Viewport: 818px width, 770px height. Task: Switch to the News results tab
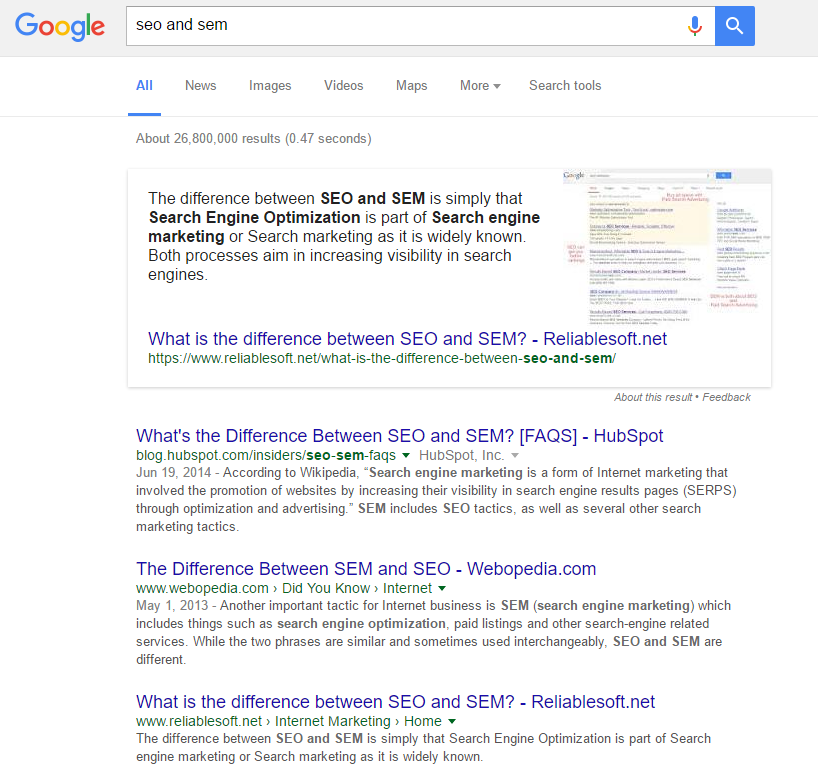coord(200,86)
